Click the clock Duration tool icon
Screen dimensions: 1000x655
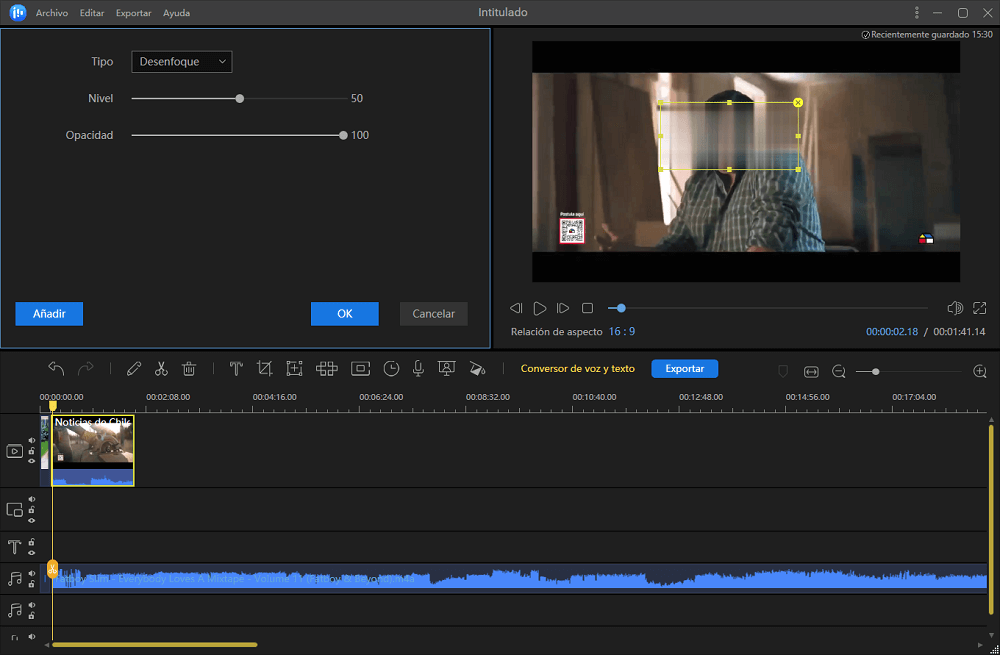pyautogui.click(x=391, y=369)
